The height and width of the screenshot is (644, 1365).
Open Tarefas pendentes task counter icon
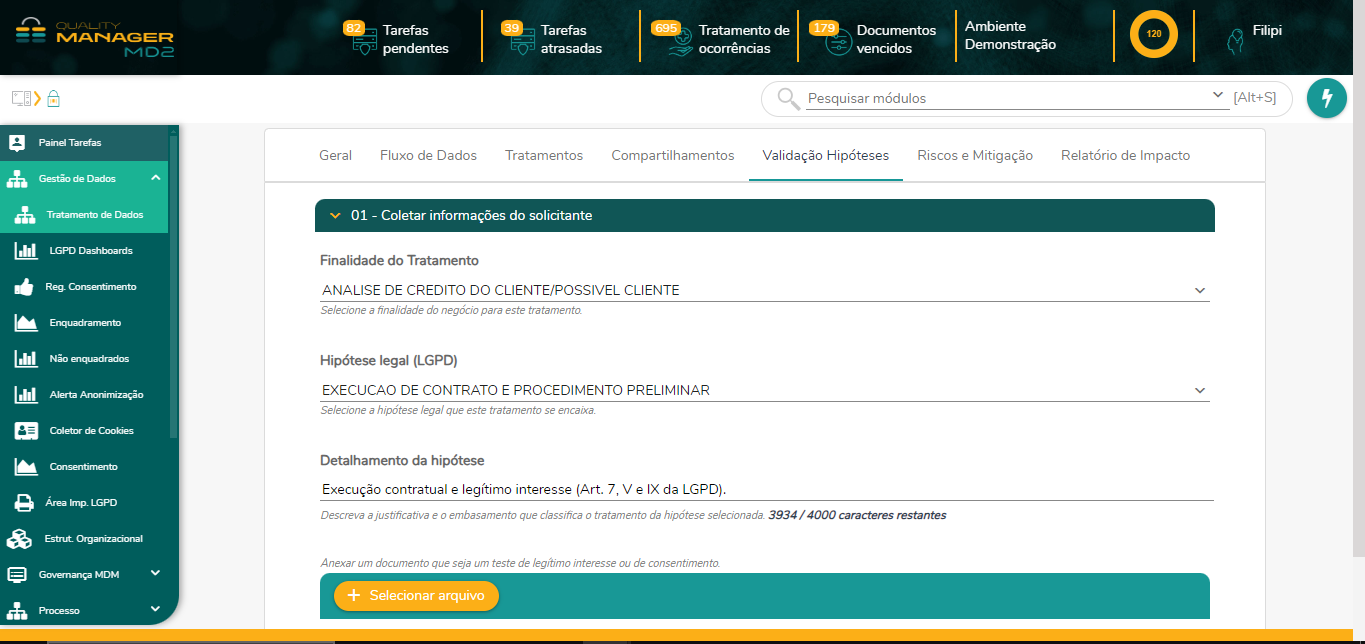pyautogui.click(x=365, y=44)
